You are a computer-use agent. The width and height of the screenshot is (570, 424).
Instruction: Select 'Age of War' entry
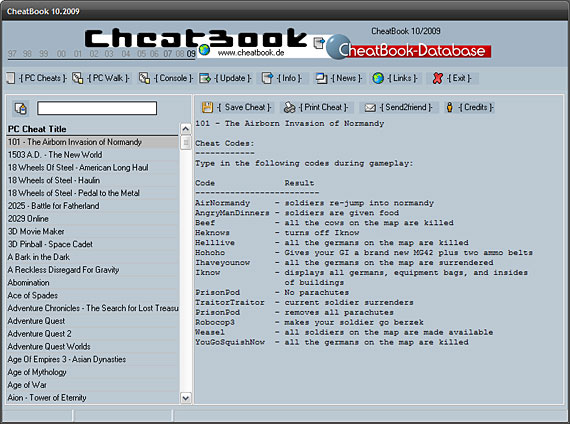tap(92, 385)
